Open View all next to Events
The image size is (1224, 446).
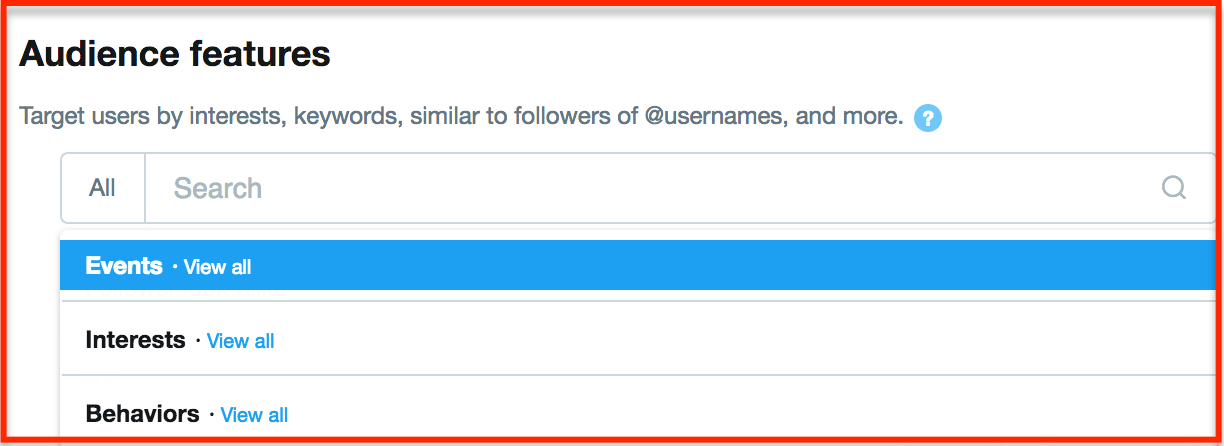pyautogui.click(x=217, y=267)
